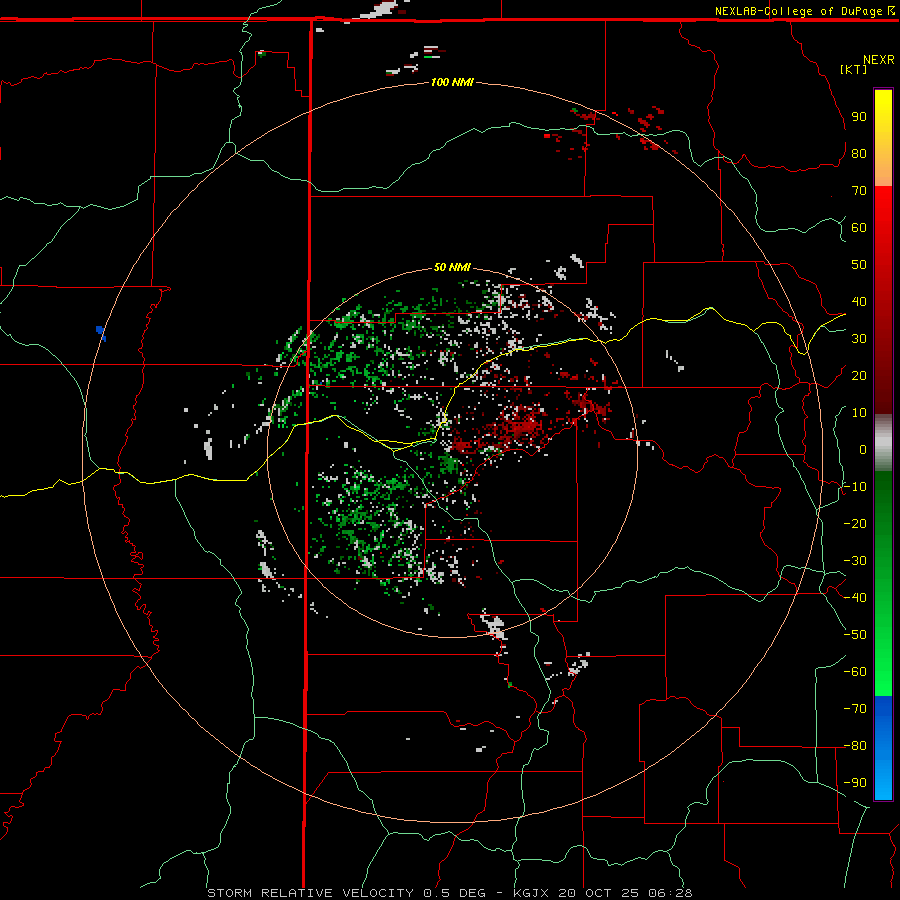The image size is (900, 900).
Task: Click the 60 value on velocity legend
Action: tap(859, 227)
